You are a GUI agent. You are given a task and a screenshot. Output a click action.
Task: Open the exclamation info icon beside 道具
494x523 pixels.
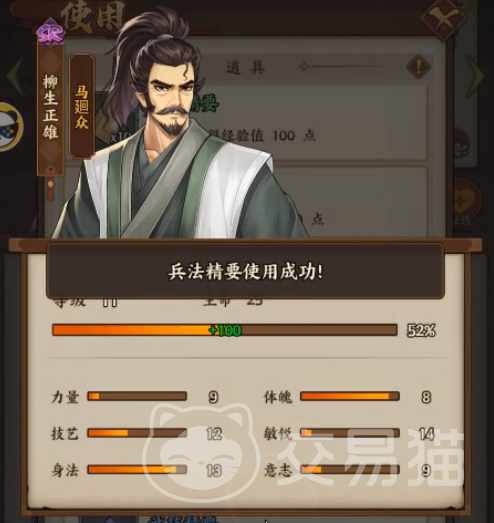click(418, 66)
